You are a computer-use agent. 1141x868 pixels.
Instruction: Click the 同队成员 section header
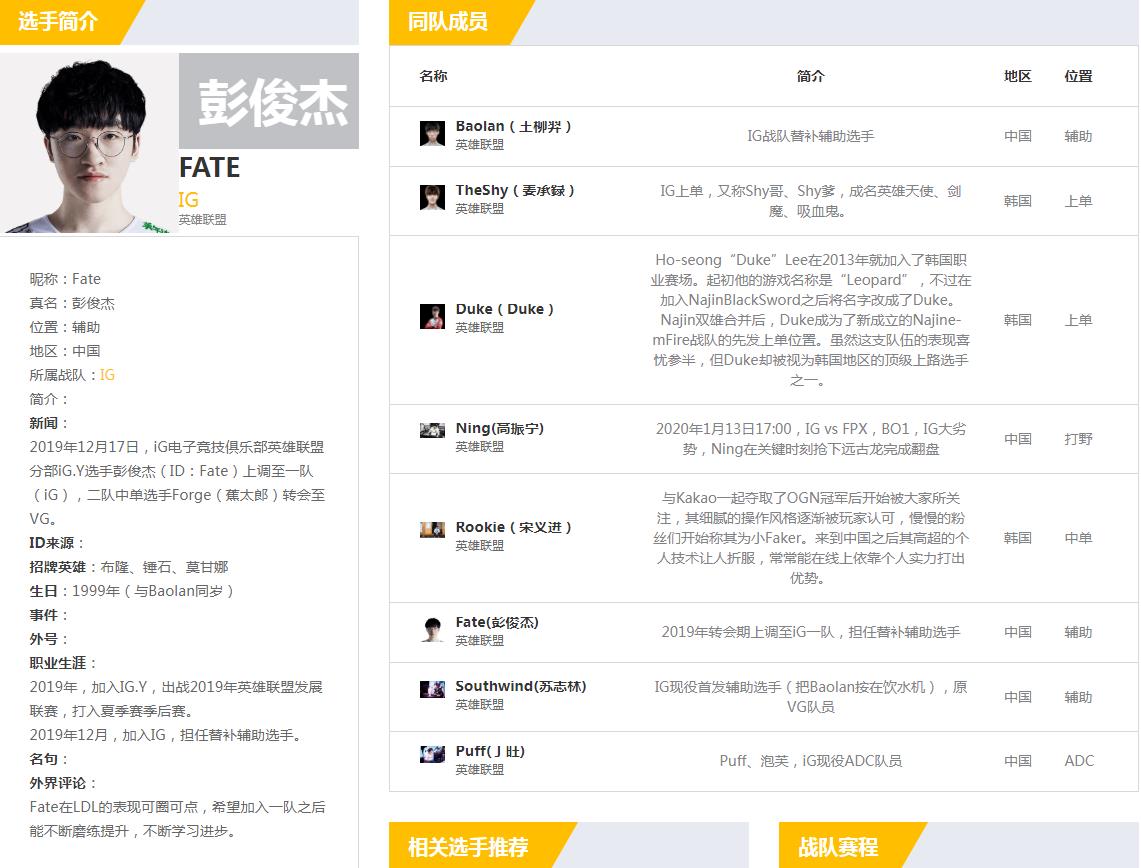446,22
